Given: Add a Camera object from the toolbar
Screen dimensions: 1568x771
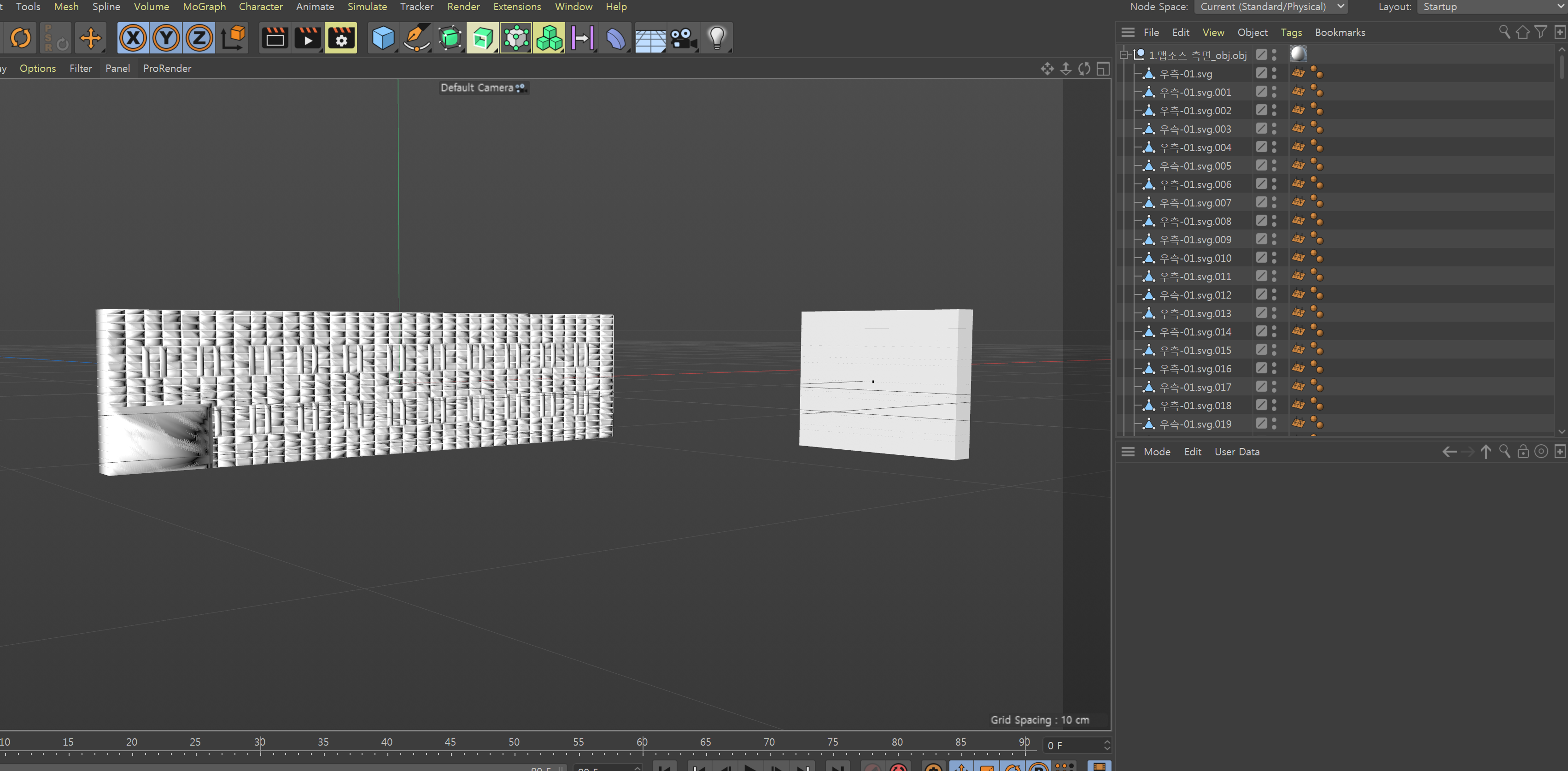Looking at the screenshot, I should point(683,38).
